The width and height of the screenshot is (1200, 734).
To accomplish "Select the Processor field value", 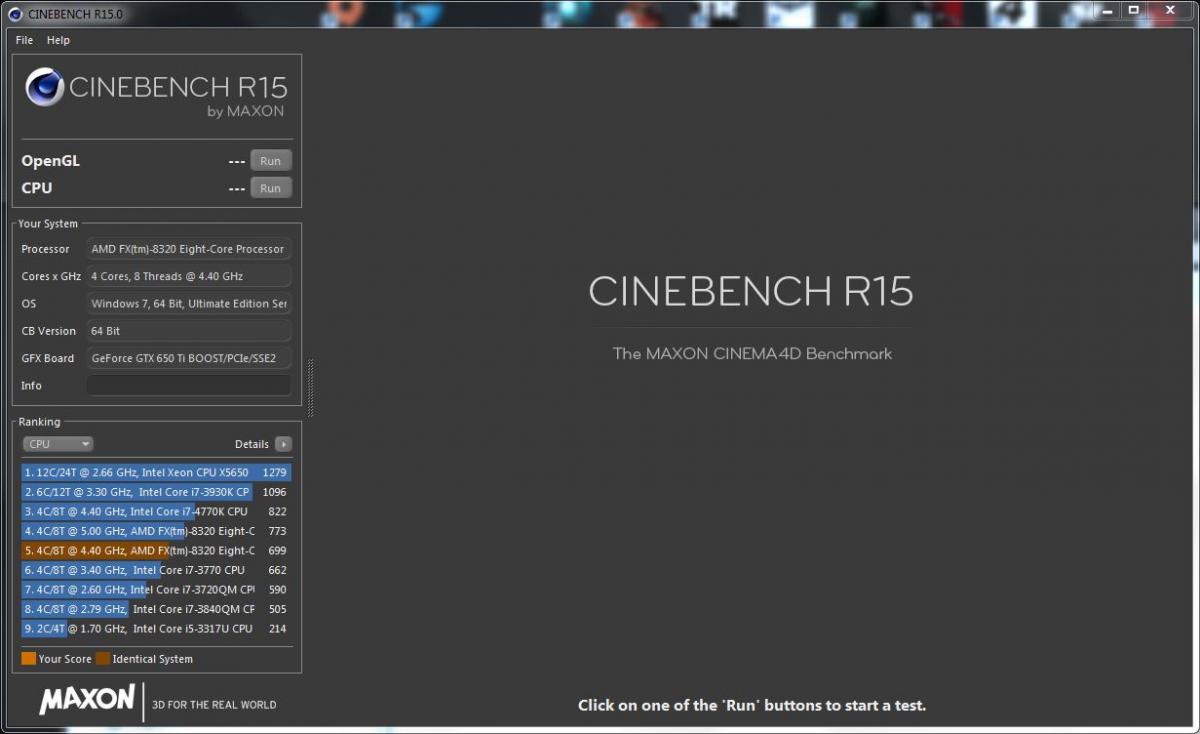I will tap(189, 249).
